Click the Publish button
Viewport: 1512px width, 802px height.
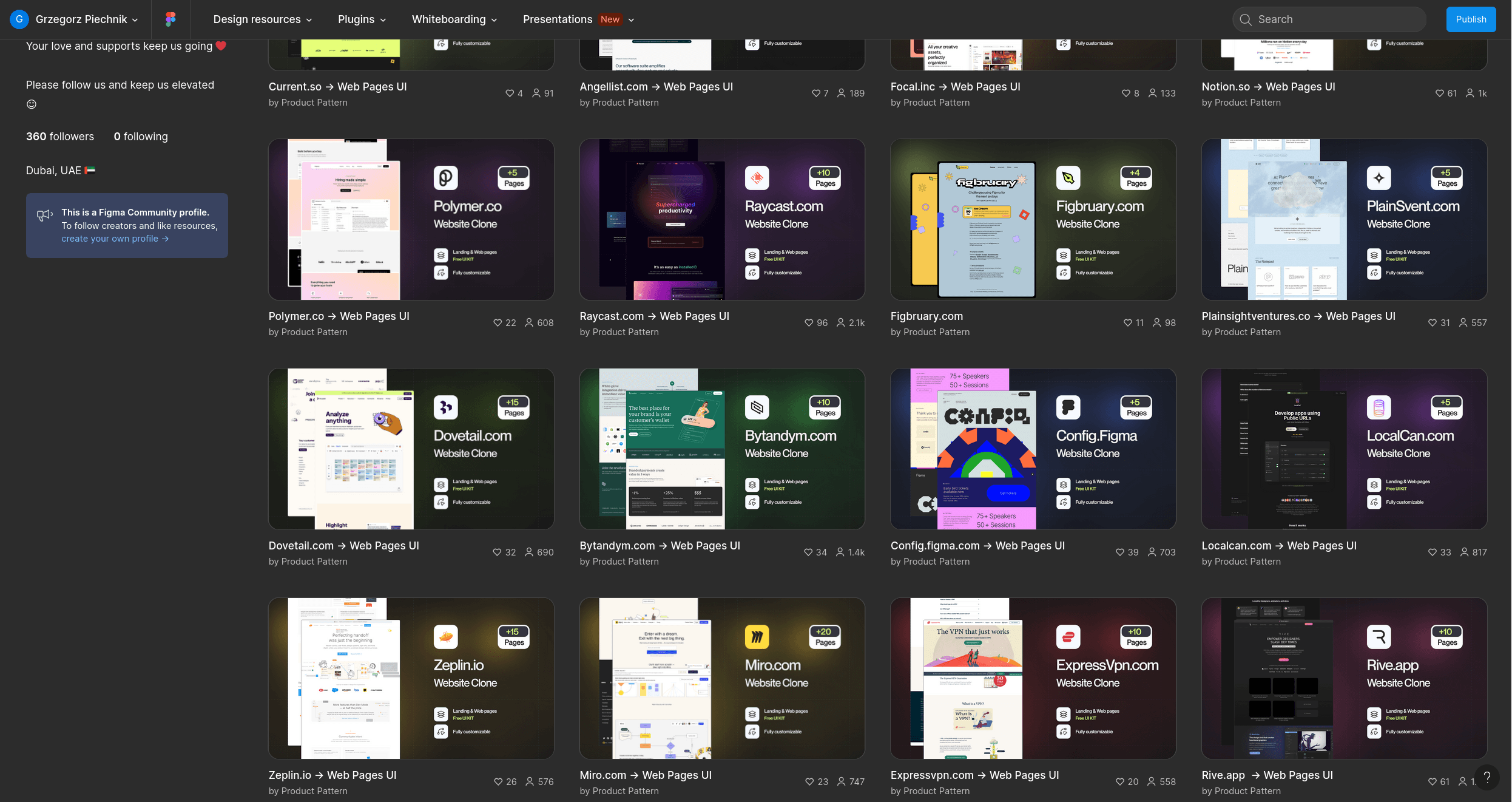(1471, 19)
